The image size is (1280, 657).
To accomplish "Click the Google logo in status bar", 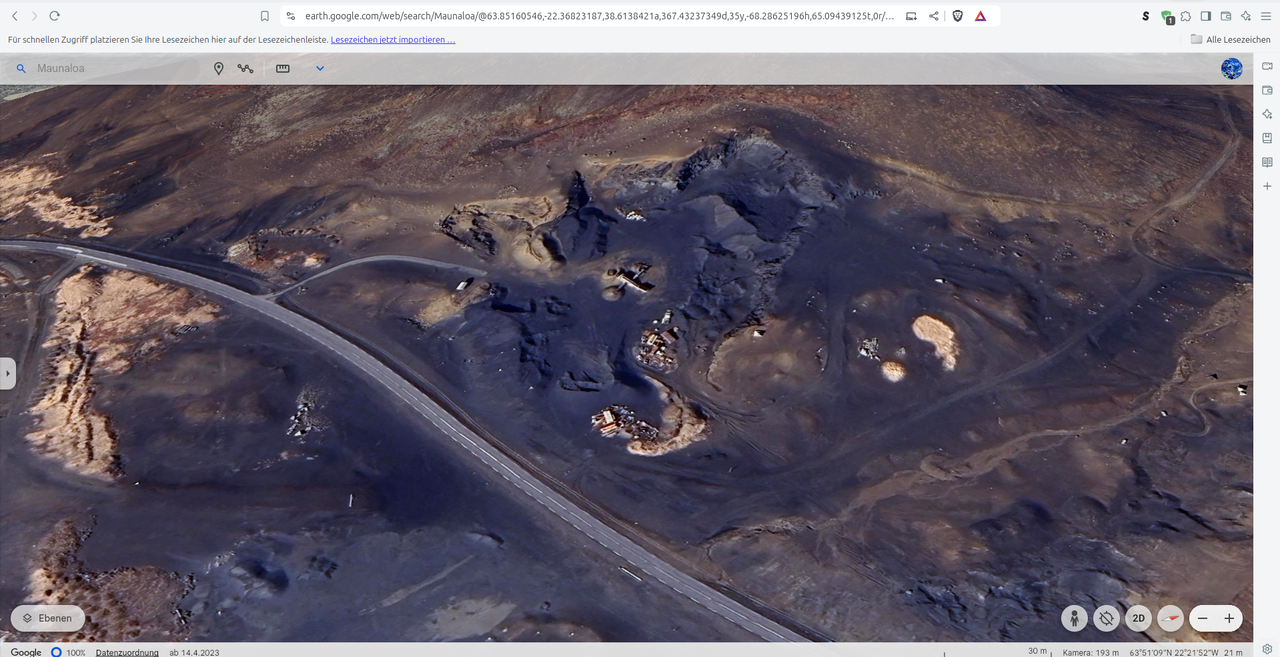I will point(26,652).
